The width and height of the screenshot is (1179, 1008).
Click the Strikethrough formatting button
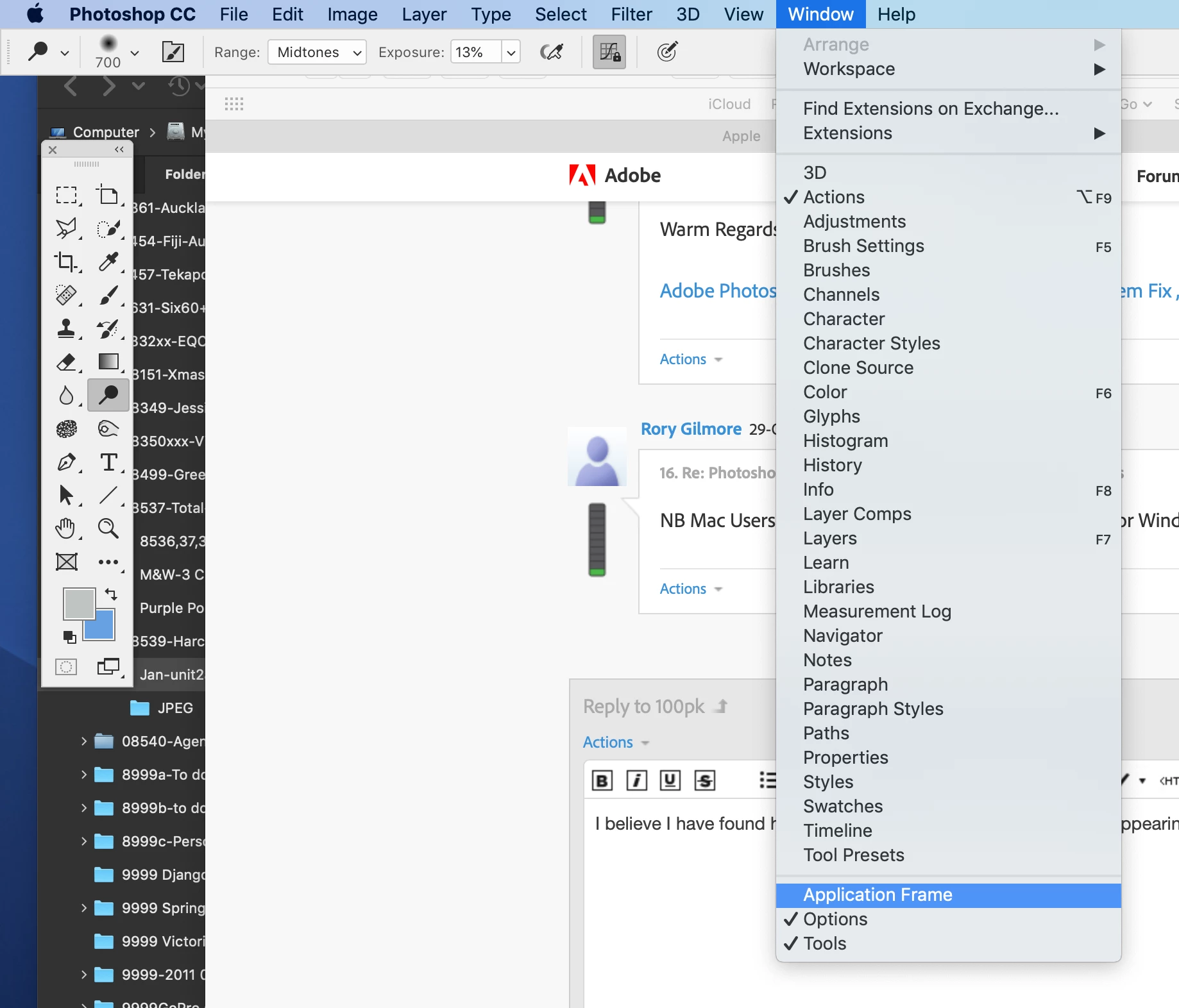[x=705, y=780]
